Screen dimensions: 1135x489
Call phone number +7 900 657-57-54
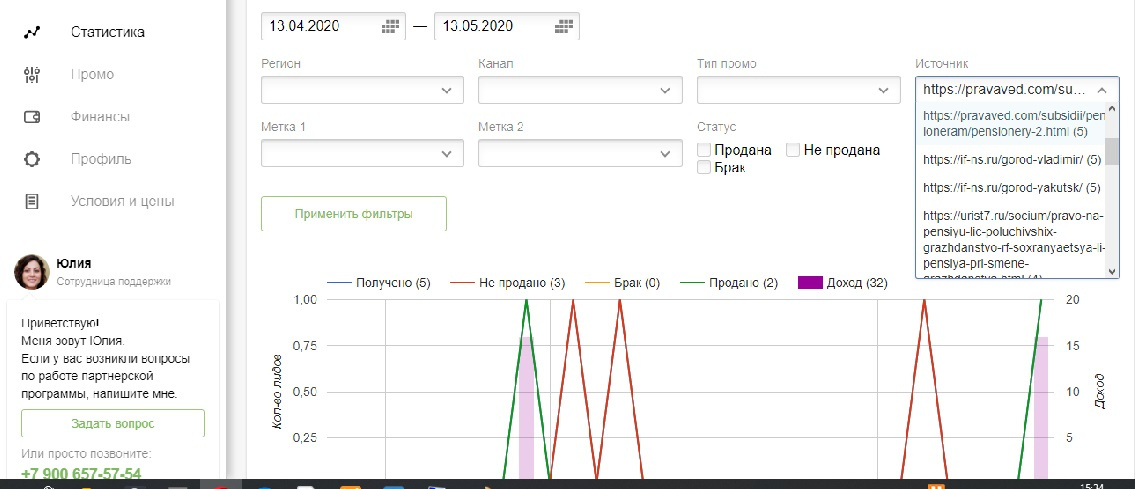[81, 474]
